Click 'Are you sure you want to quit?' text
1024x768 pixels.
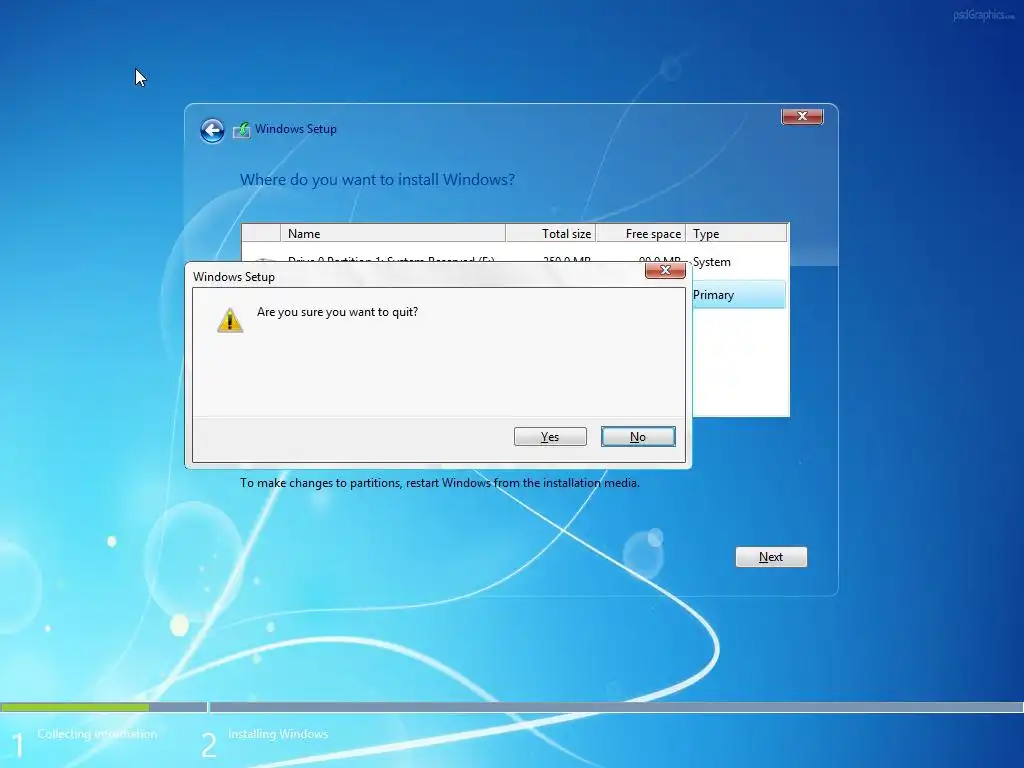click(337, 312)
